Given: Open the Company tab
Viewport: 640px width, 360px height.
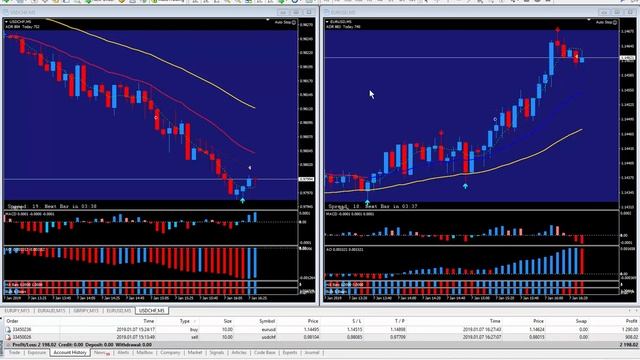Looking at the screenshot, I should click(x=170, y=353).
